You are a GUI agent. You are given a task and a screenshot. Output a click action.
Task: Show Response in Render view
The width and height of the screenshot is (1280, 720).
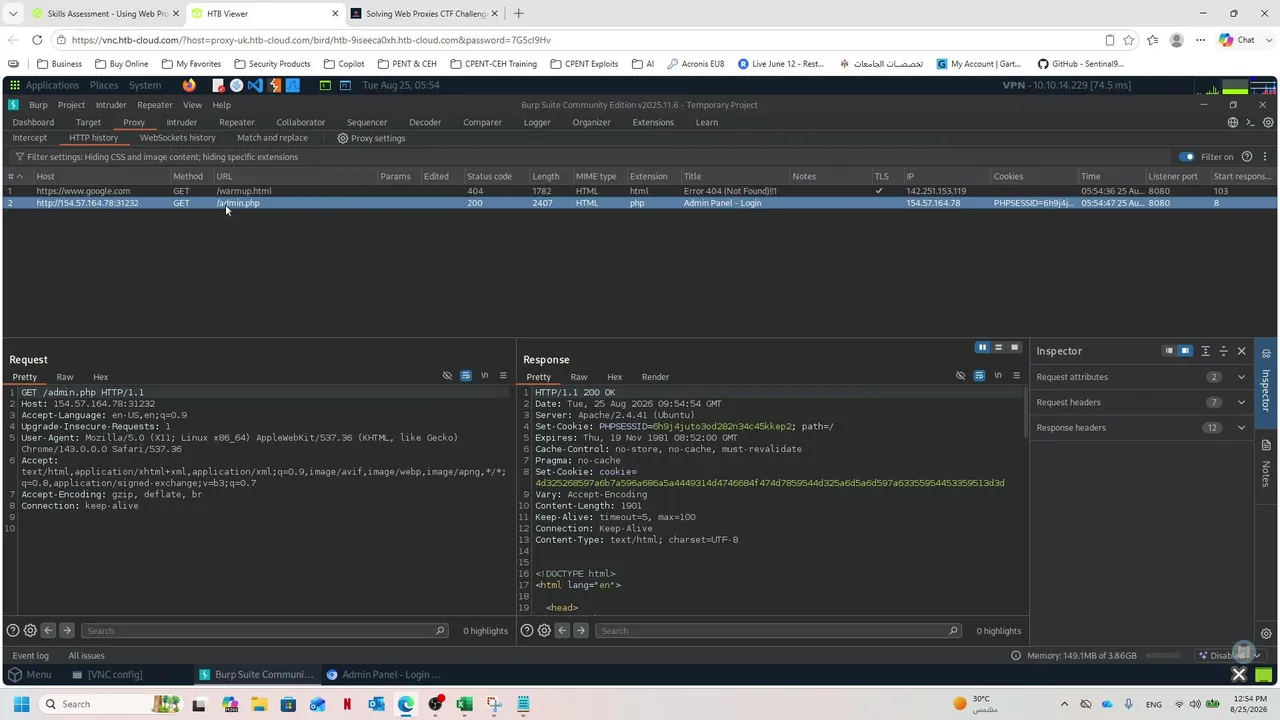[655, 377]
